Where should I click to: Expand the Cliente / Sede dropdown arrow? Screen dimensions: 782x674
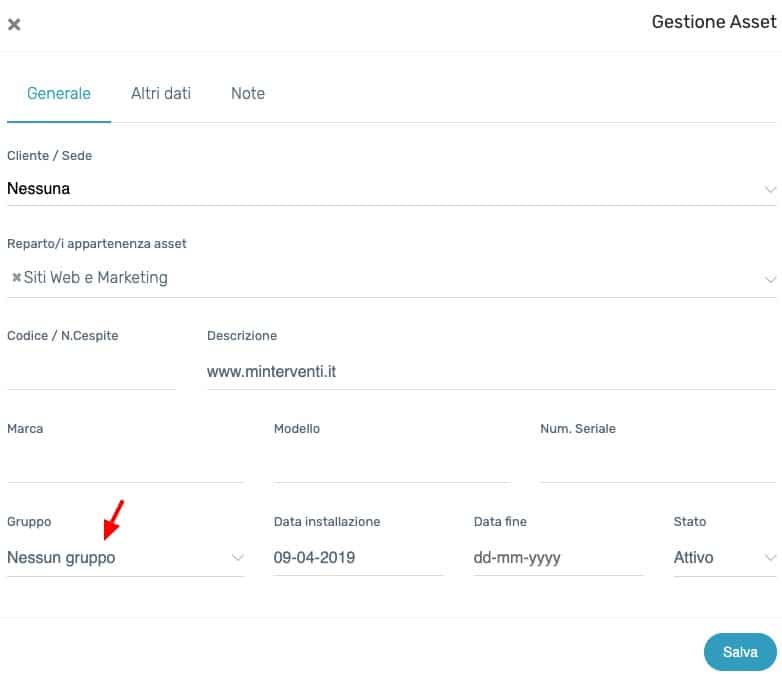click(x=770, y=190)
